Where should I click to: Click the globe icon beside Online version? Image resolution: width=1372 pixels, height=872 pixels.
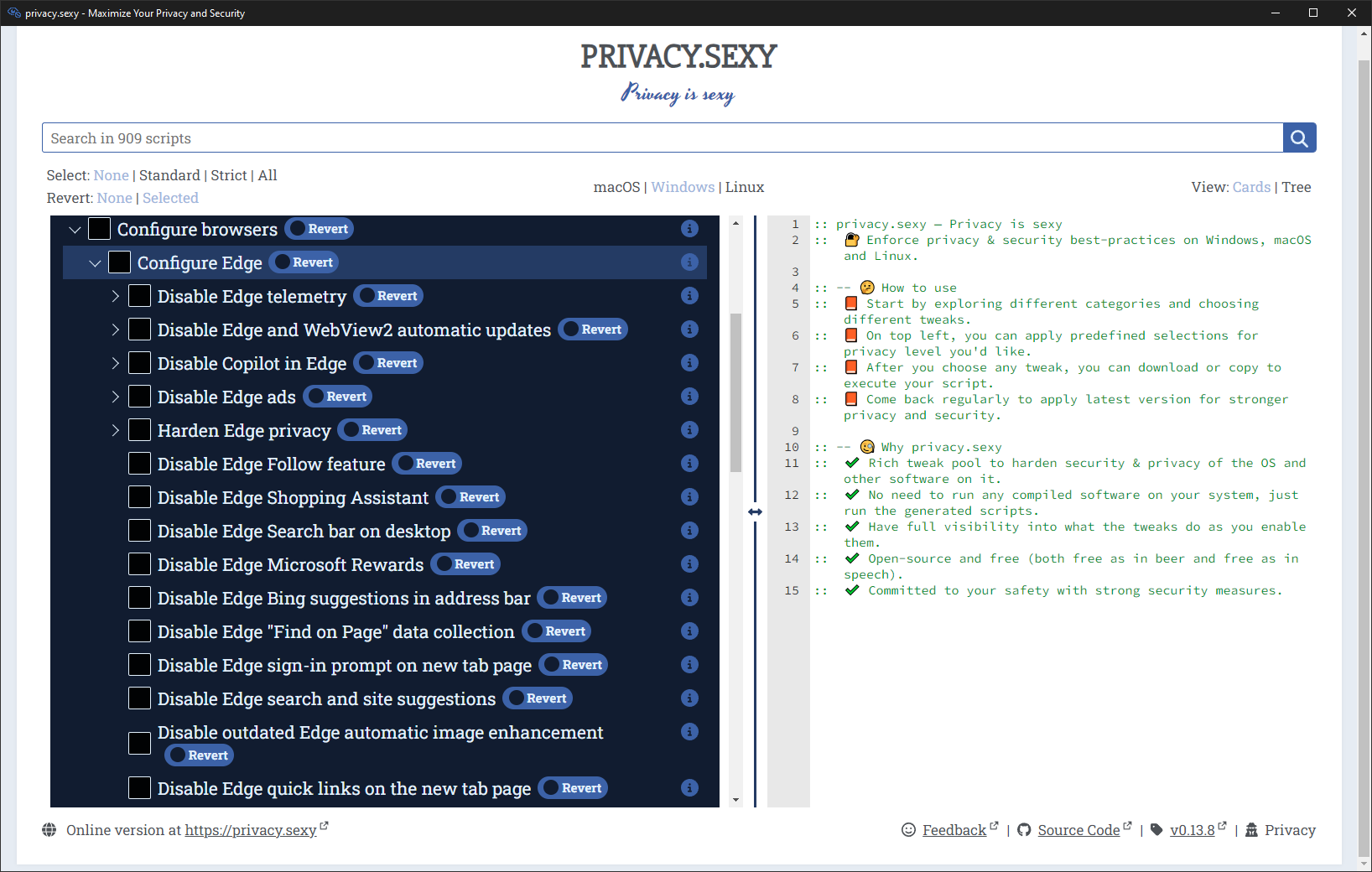coord(49,830)
